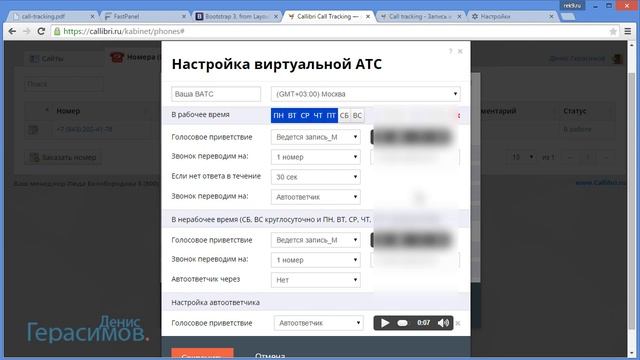Switch to Call tracking - Запись browser tab
This screenshot has height=360, width=640.
coord(420,16)
